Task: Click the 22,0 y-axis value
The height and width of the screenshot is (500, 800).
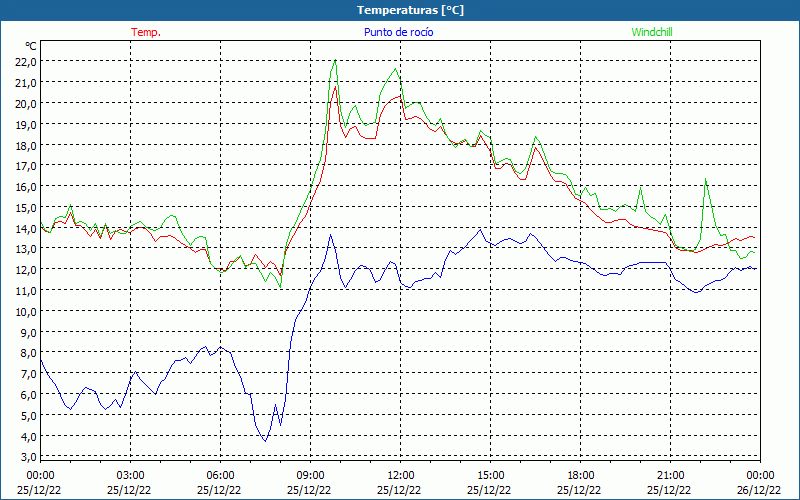Action: click(x=26, y=61)
